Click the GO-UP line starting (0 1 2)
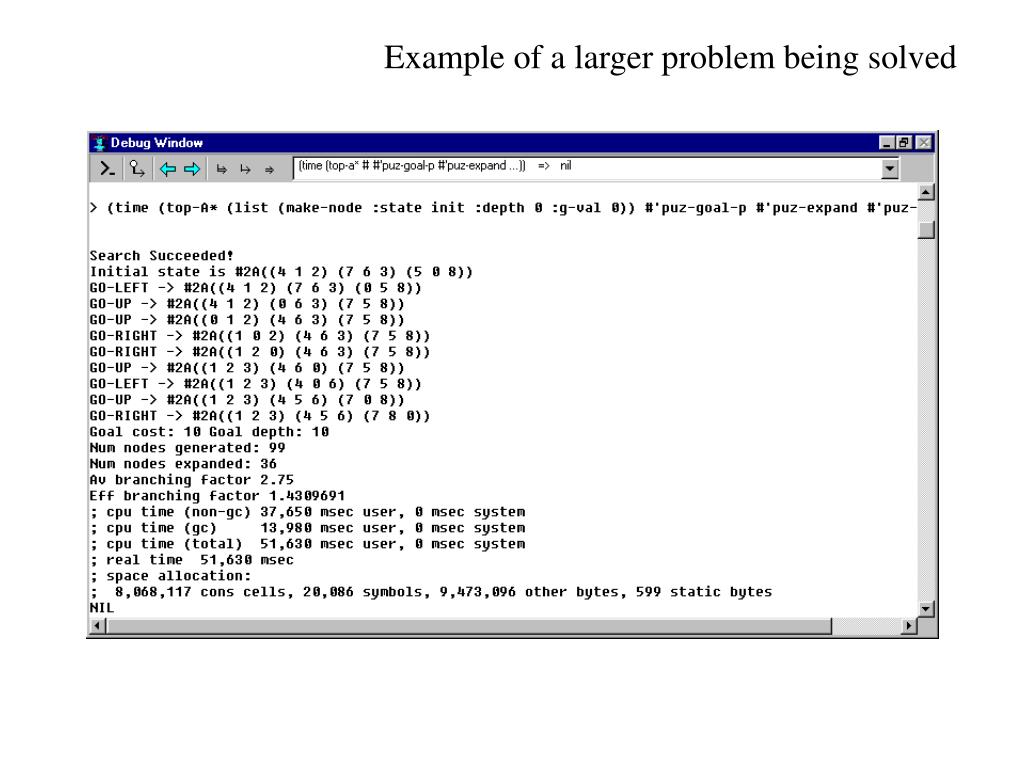Viewport: 1024px width, 768px height. click(247, 319)
